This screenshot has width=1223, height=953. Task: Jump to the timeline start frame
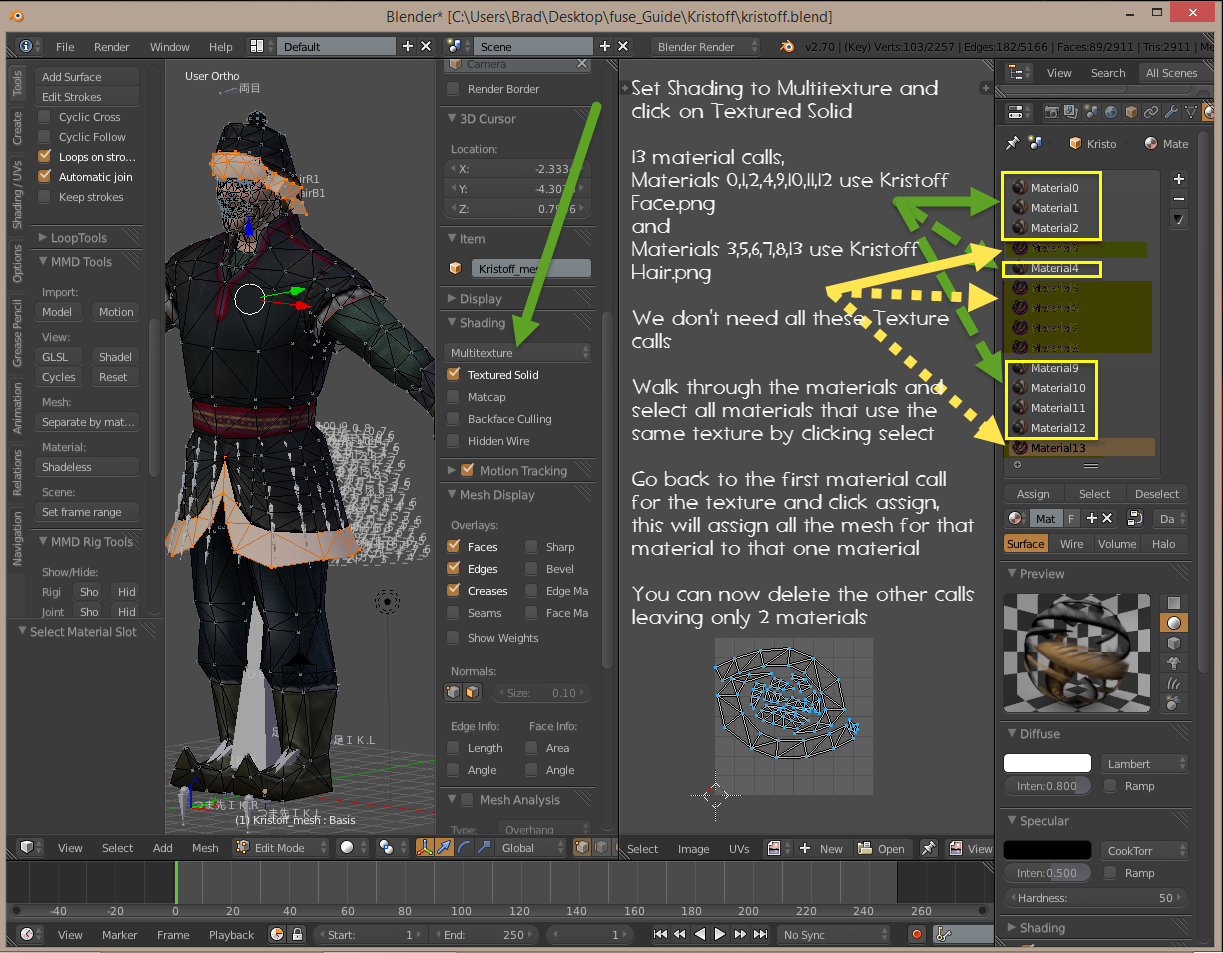pos(660,934)
